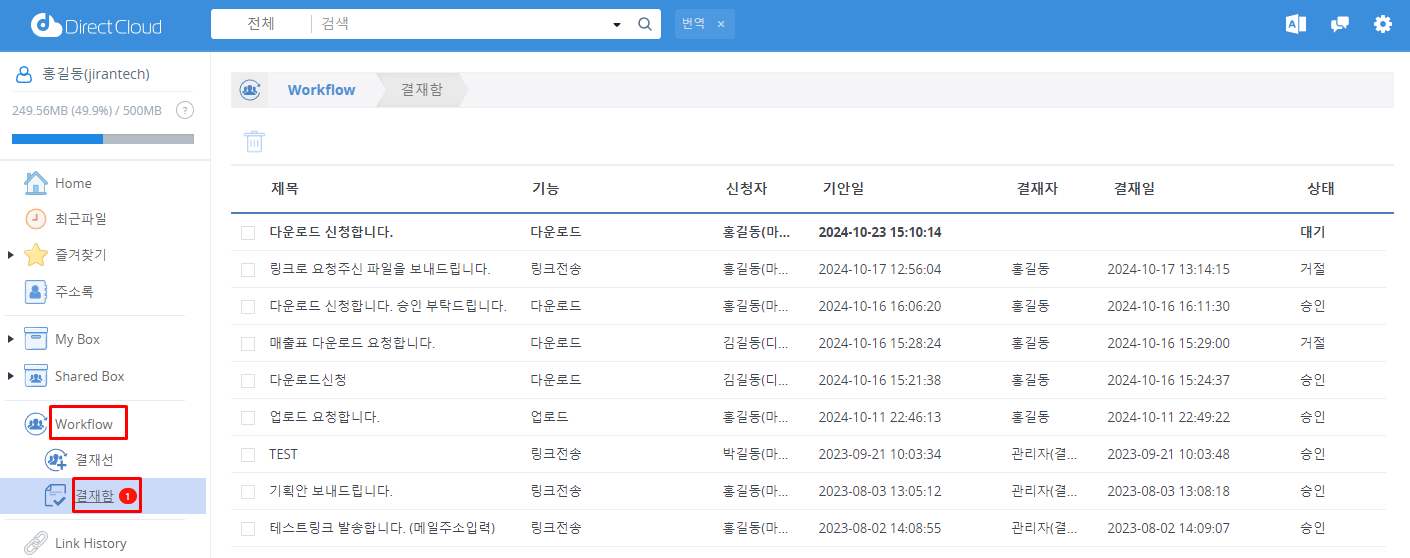Screen dimensions: 1410x558
Task: Check the box for TEST row
Action: pyautogui.click(x=248, y=455)
